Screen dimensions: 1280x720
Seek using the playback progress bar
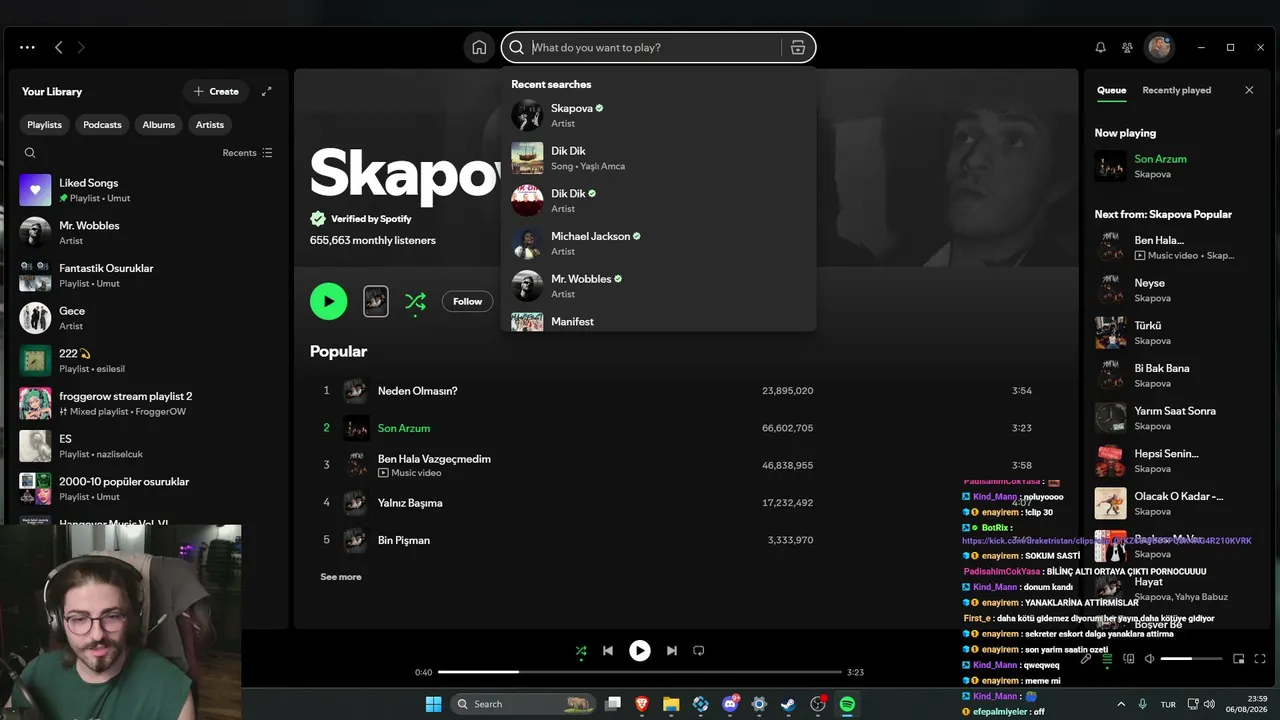pyautogui.click(x=640, y=672)
